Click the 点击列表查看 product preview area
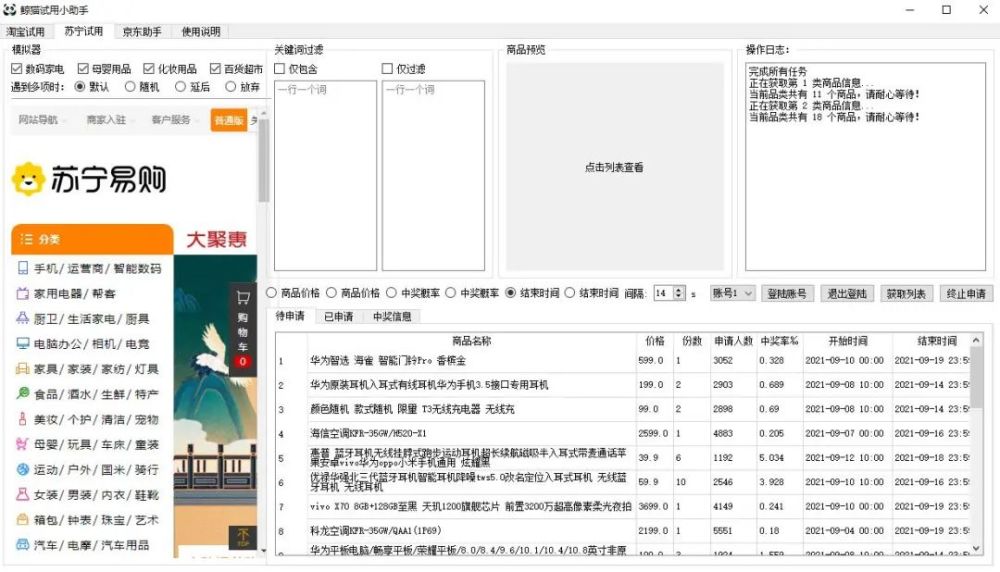 614,167
